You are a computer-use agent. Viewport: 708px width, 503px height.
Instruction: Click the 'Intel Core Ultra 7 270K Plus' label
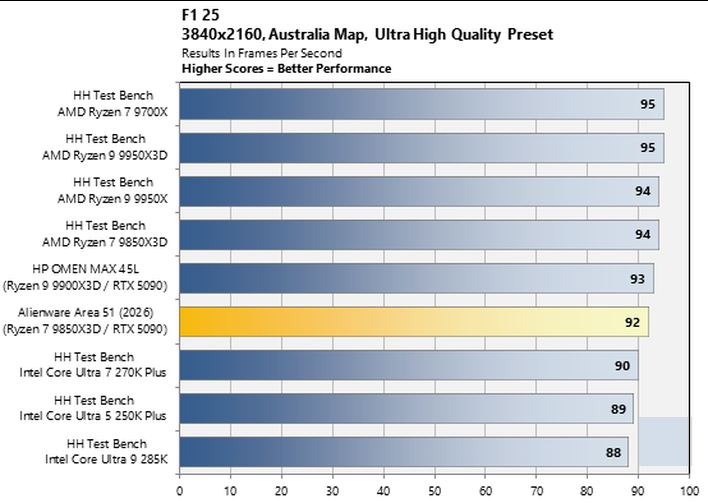pyautogui.click(x=93, y=373)
